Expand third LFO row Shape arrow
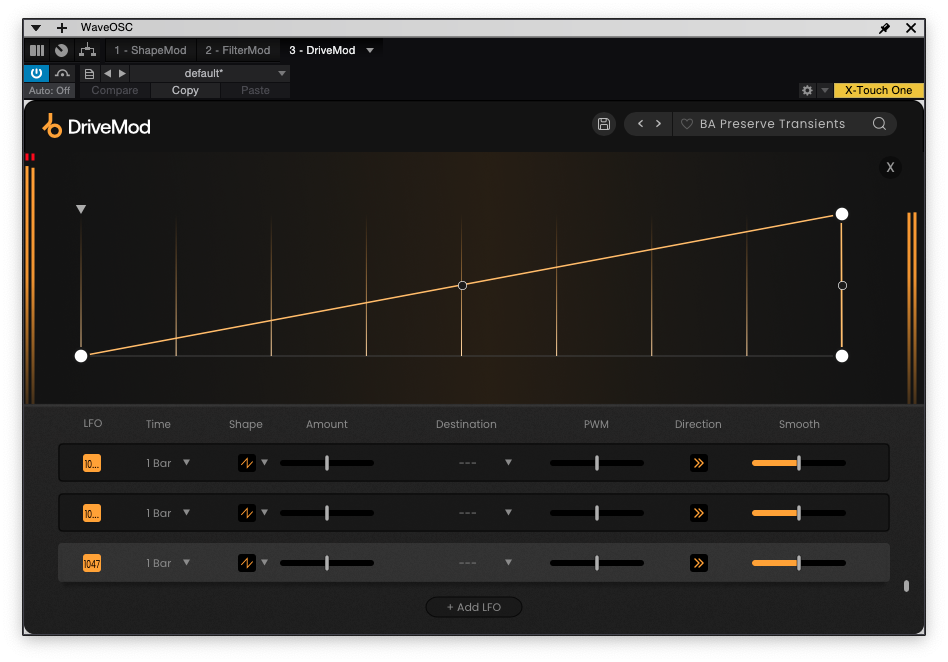This screenshot has height=662, width=948. pos(264,563)
